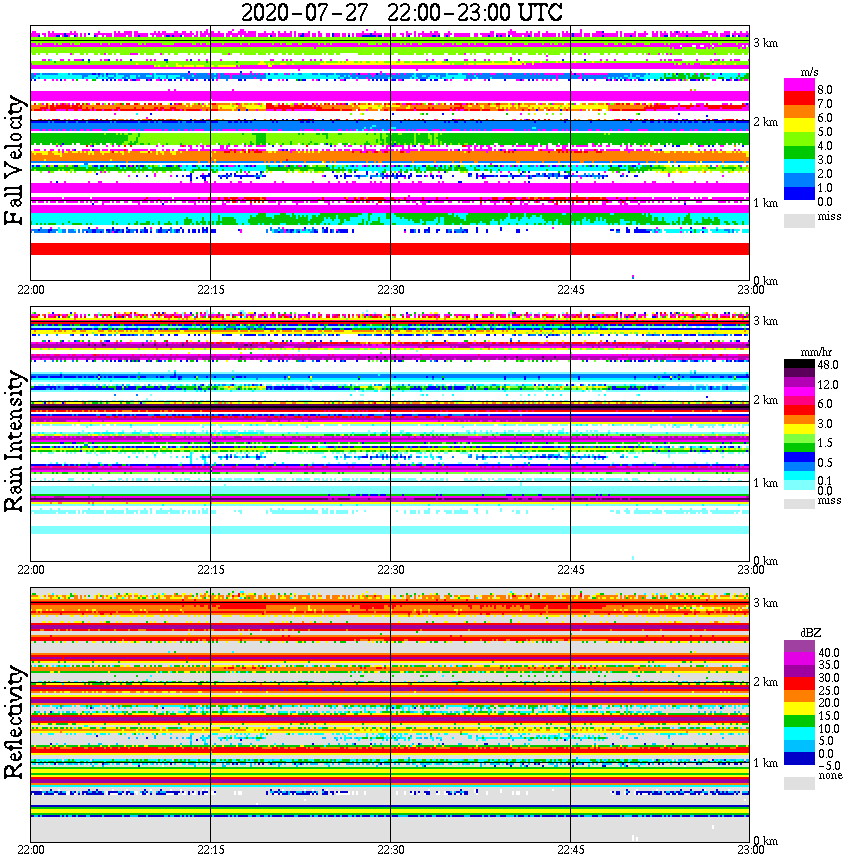Click the "3 km" label of Fall Velocity plot
This screenshot has height=868, width=850.
pos(765,43)
